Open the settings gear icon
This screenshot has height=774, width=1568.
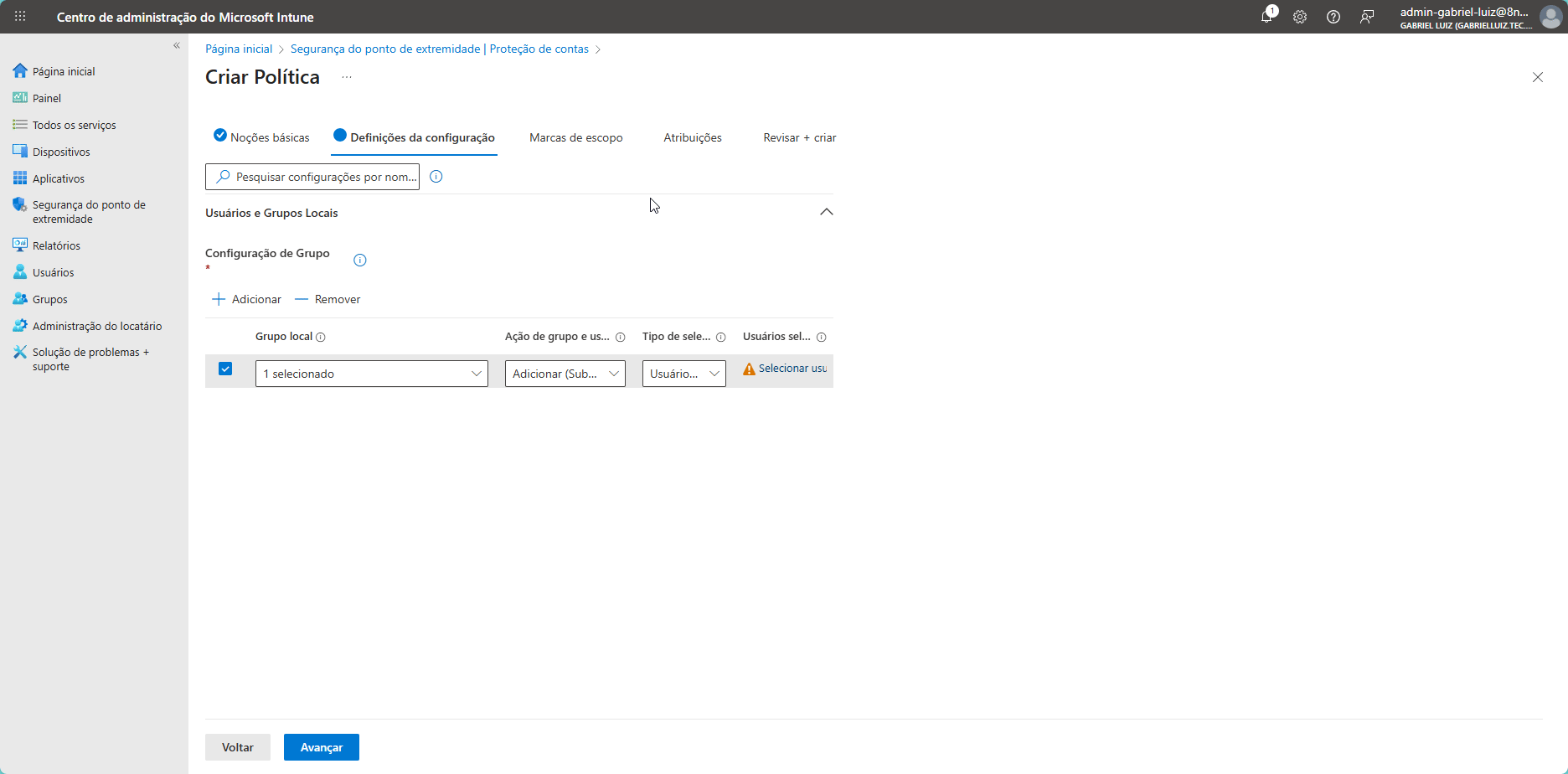pos(1300,17)
